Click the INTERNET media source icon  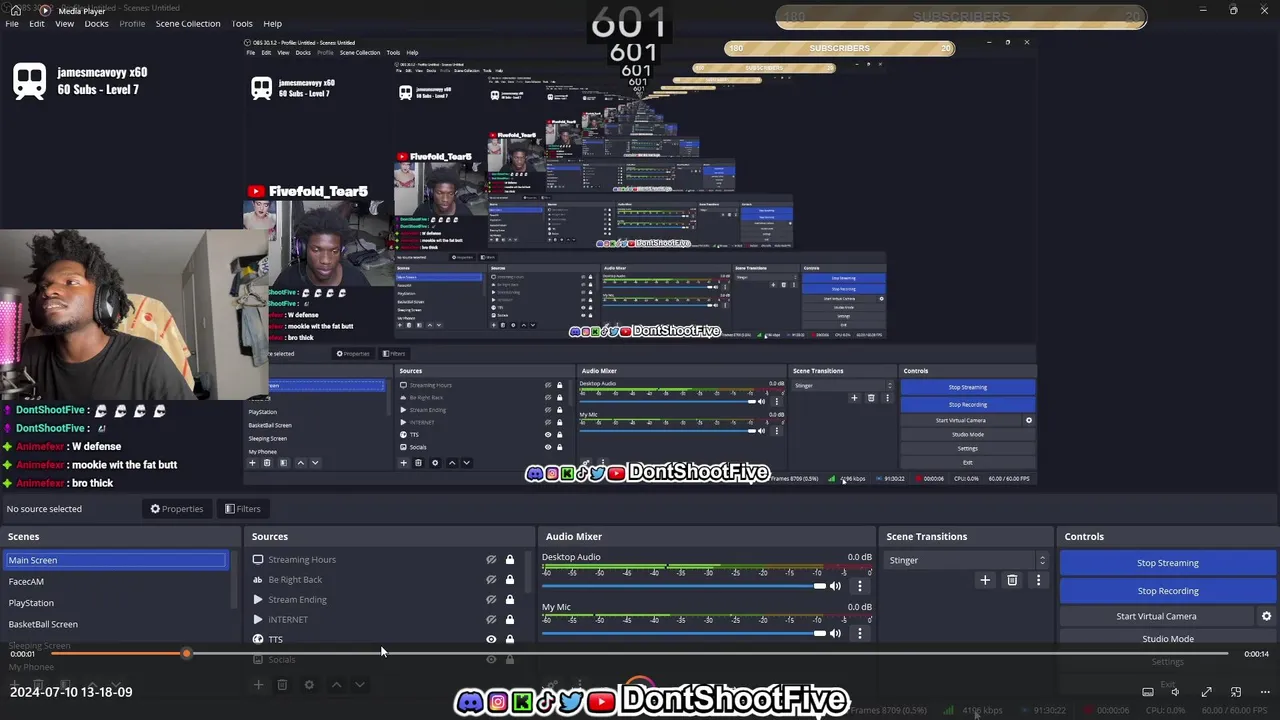pyautogui.click(x=258, y=619)
